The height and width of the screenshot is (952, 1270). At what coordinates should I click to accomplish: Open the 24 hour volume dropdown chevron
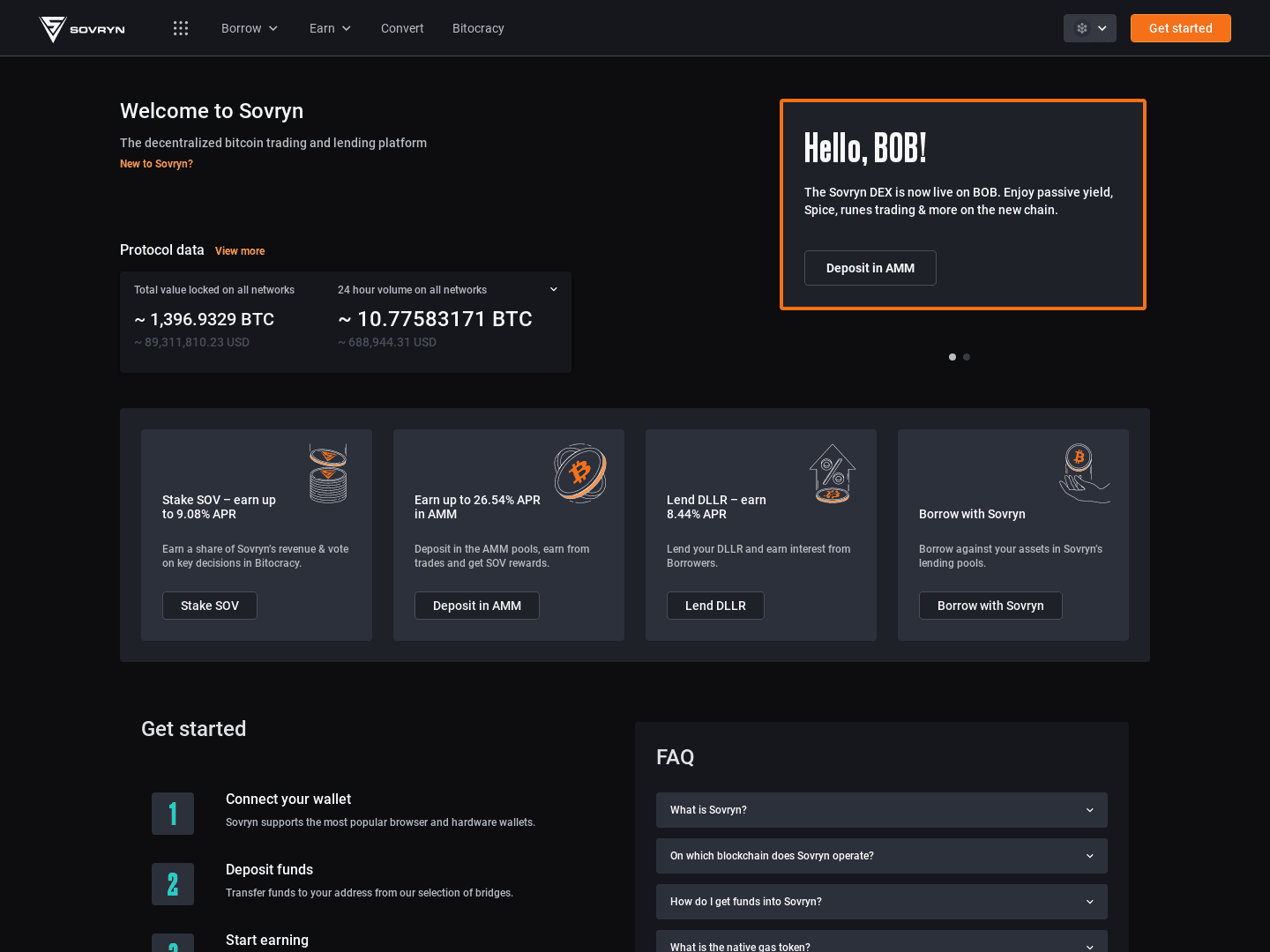pos(554,288)
